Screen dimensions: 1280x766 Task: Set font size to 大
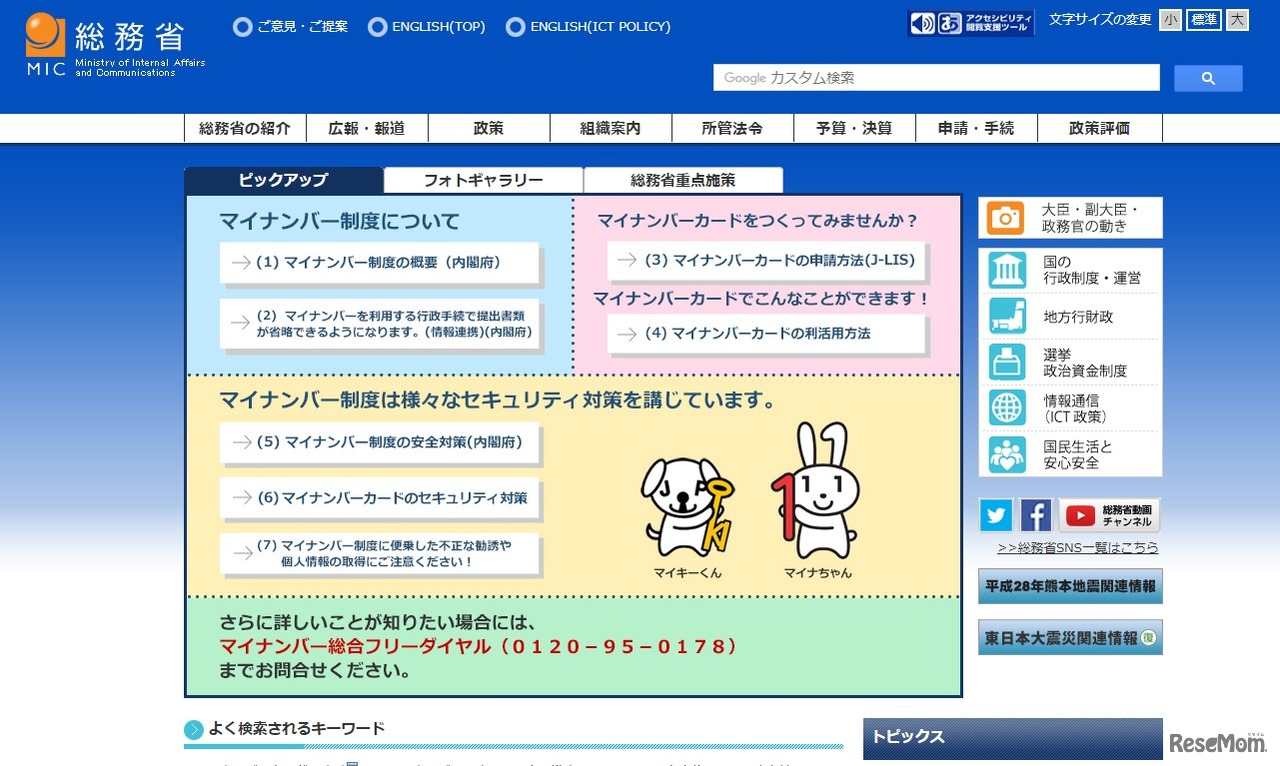click(1237, 19)
